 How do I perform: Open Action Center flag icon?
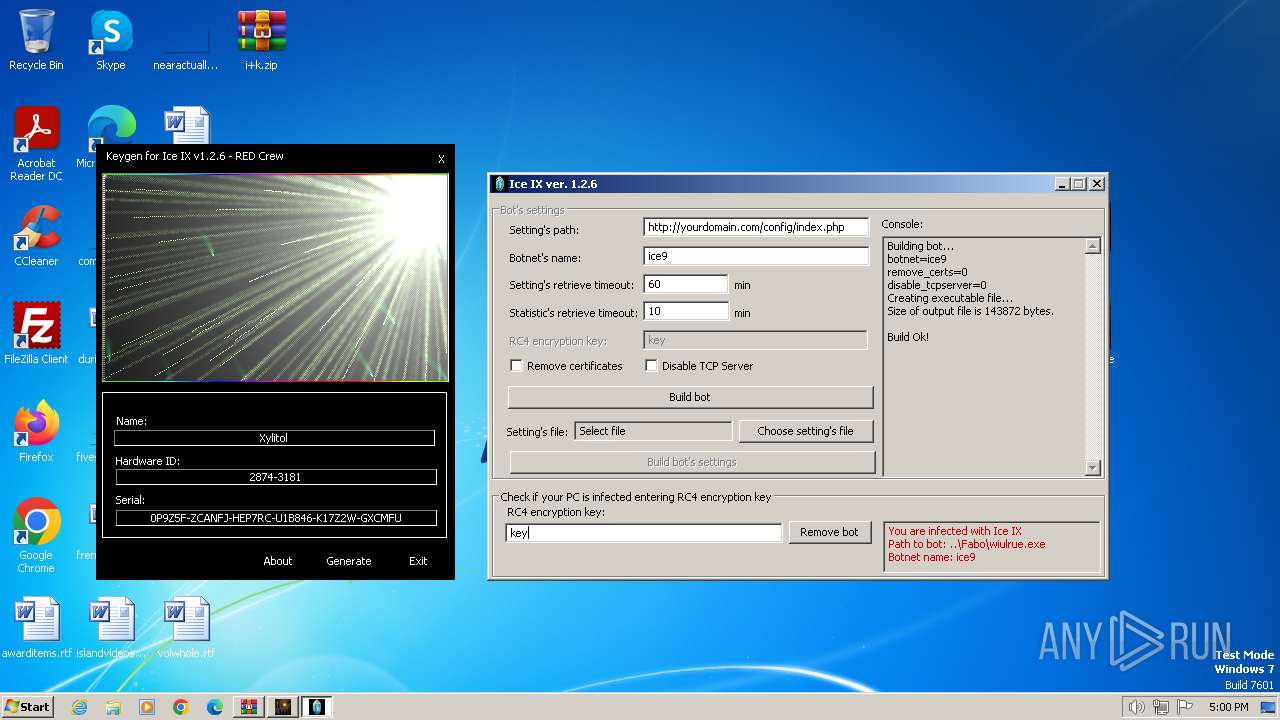click(1185, 707)
